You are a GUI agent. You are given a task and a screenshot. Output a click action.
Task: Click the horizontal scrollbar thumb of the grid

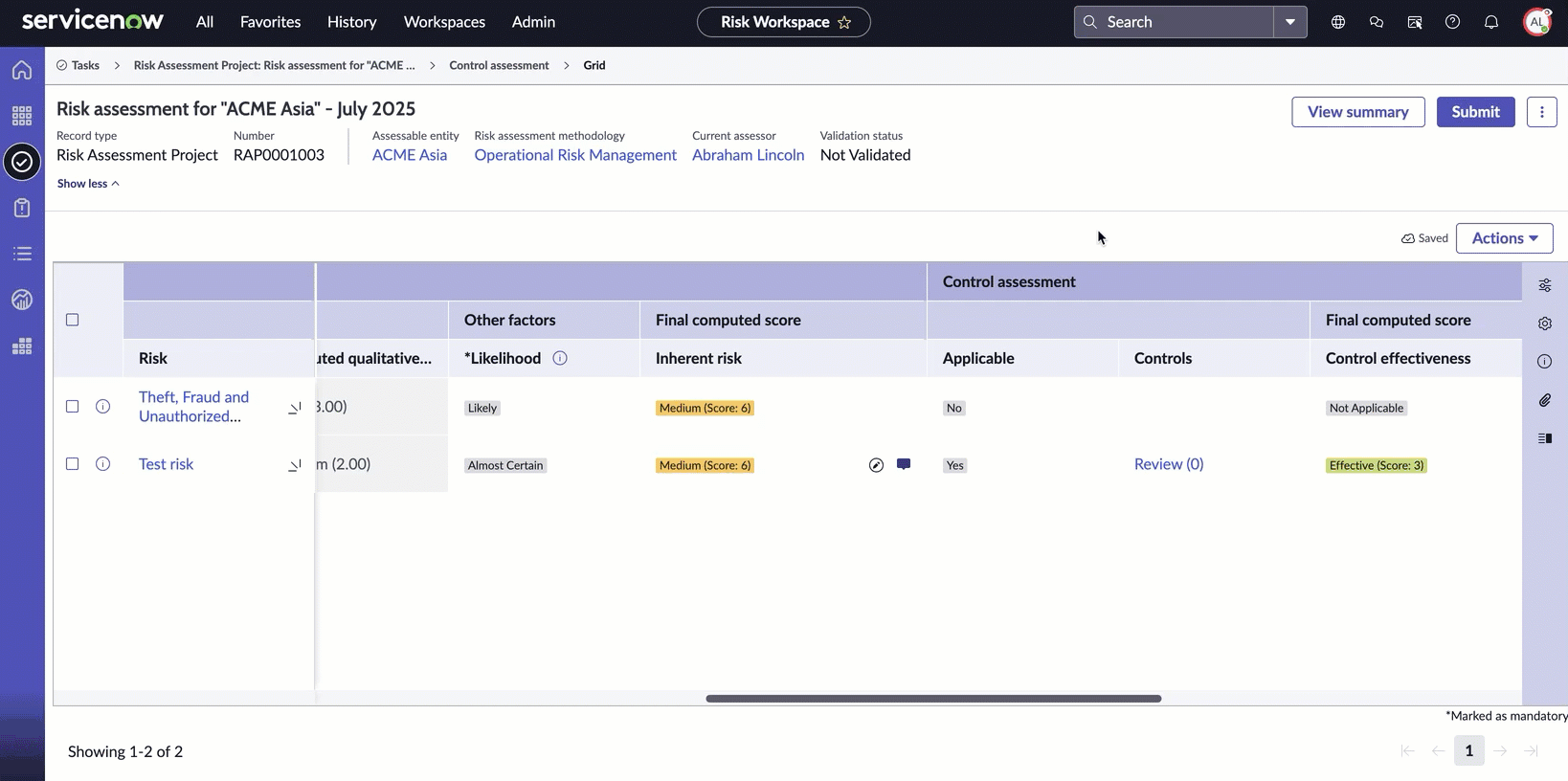pos(933,699)
